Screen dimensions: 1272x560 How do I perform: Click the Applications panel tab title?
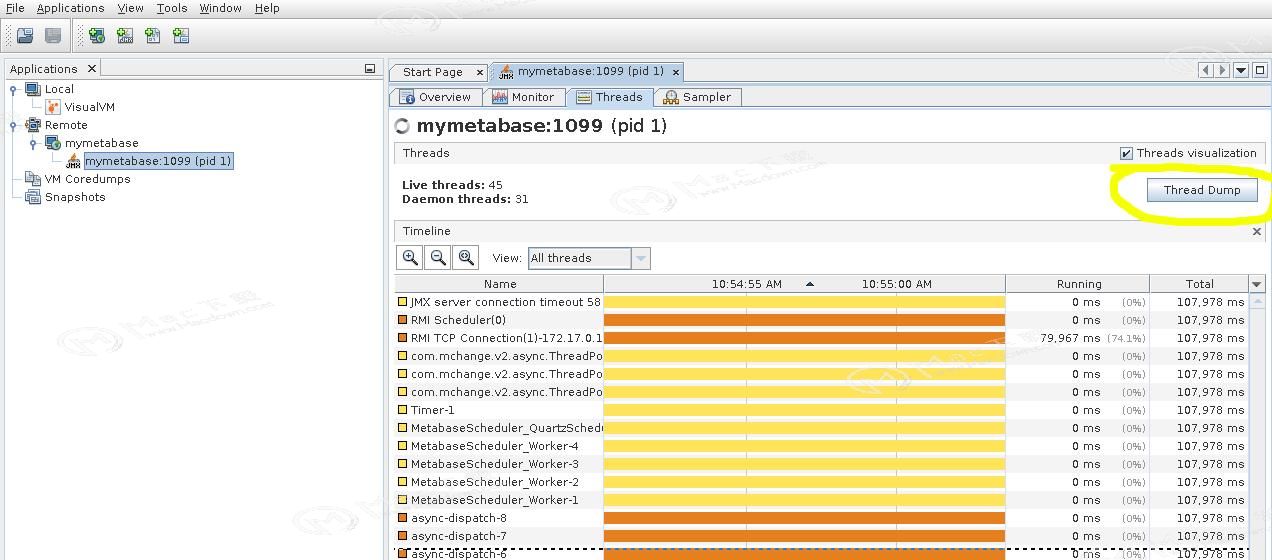[44, 69]
